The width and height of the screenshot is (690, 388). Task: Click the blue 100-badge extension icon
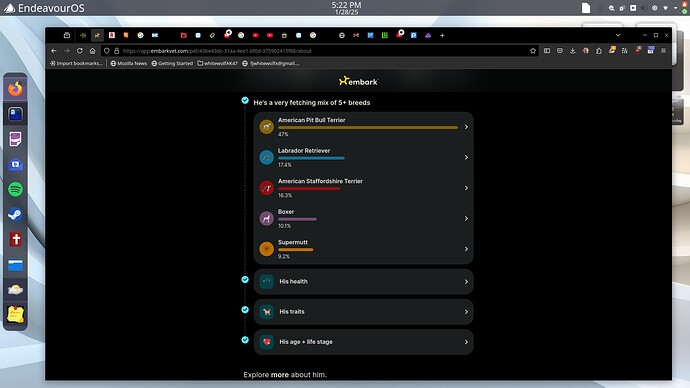coord(651,51)
